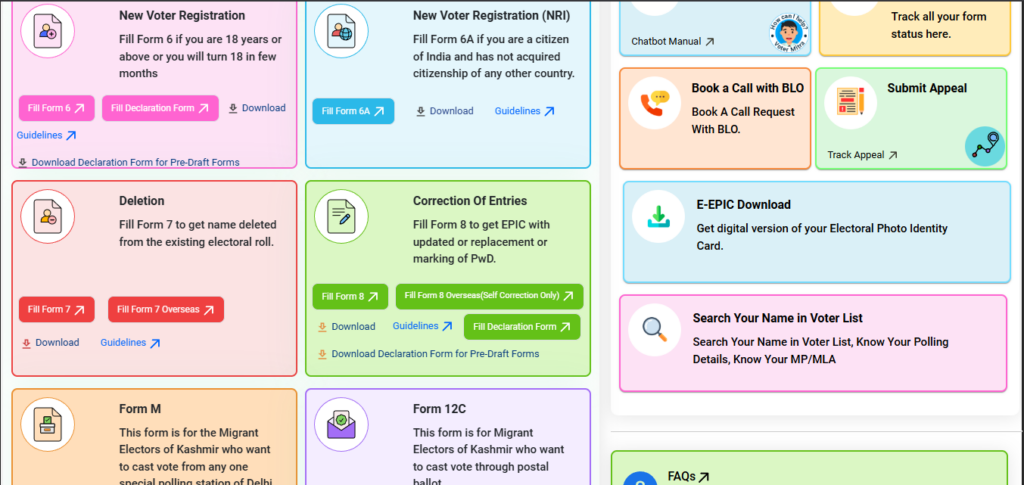Click 'Track all your form status here.' text
Image resolution: width=1024 pixels, height=485 pixels.
pos(938,25)
